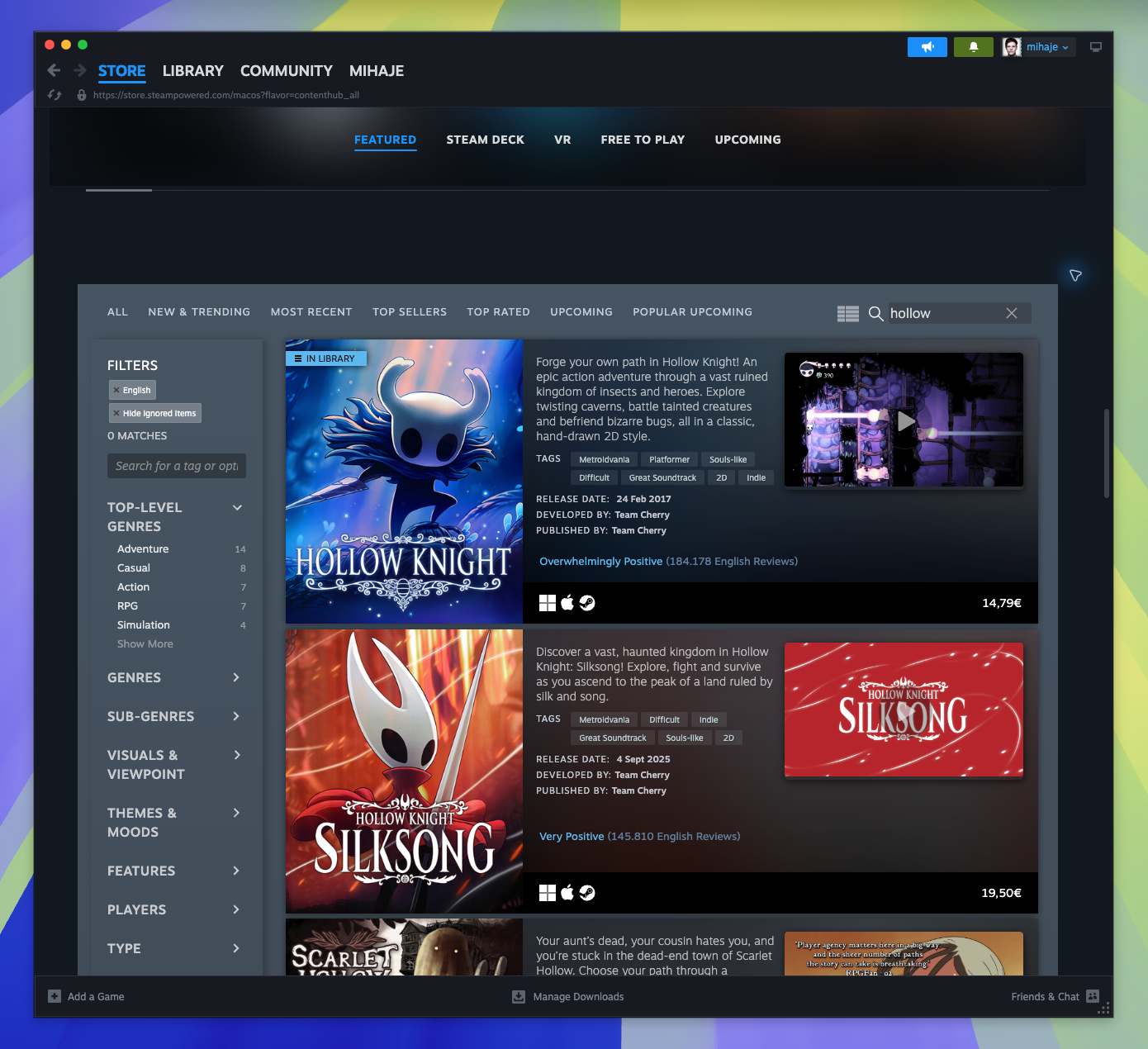The image size is (1148, 1049).
Task: Collapse the Top-Level Genres section
Action: pyautogui.click(x=237, y=507)
